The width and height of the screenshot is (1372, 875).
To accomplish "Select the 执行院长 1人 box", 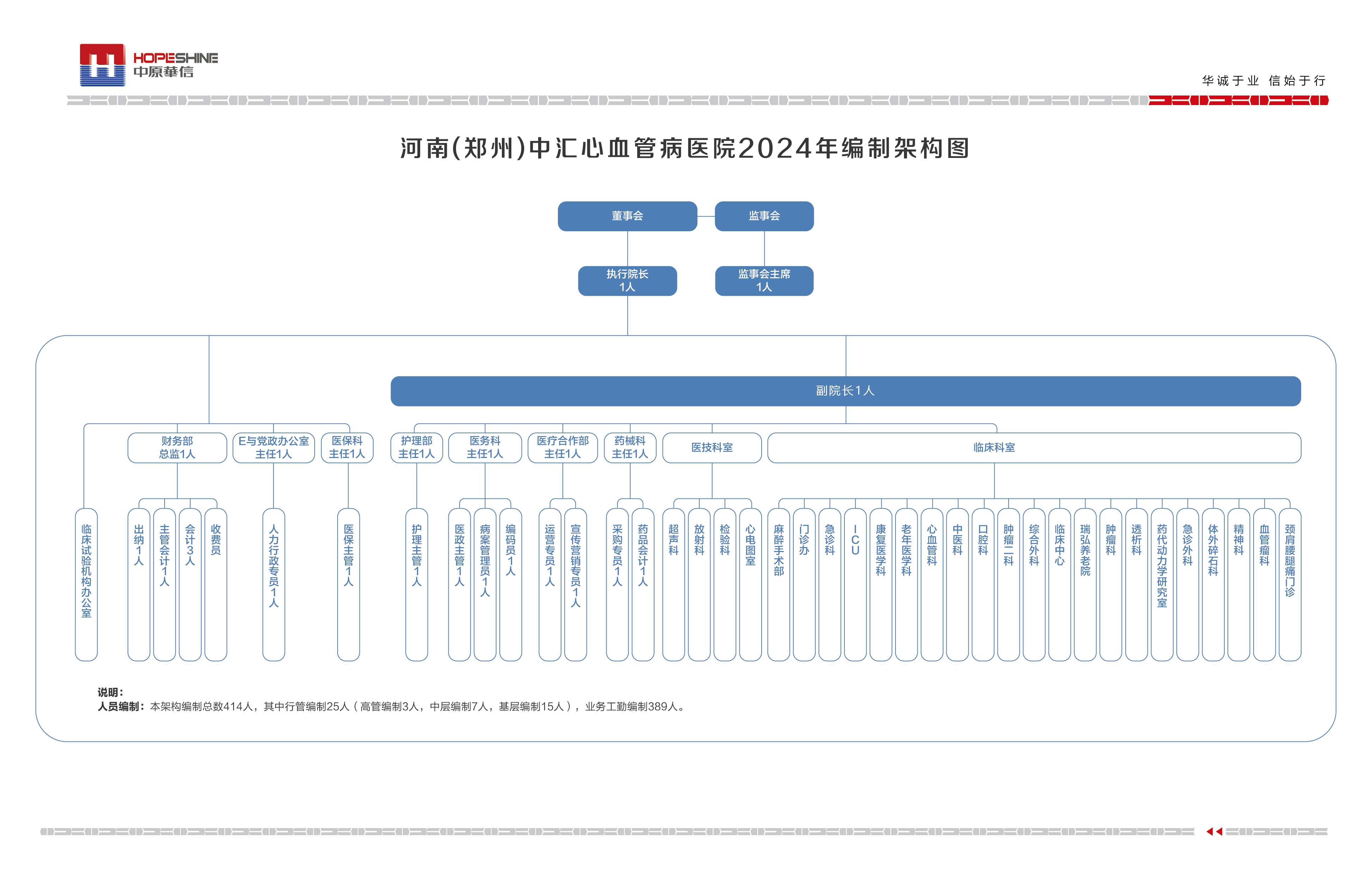I will tap(627, 281).
